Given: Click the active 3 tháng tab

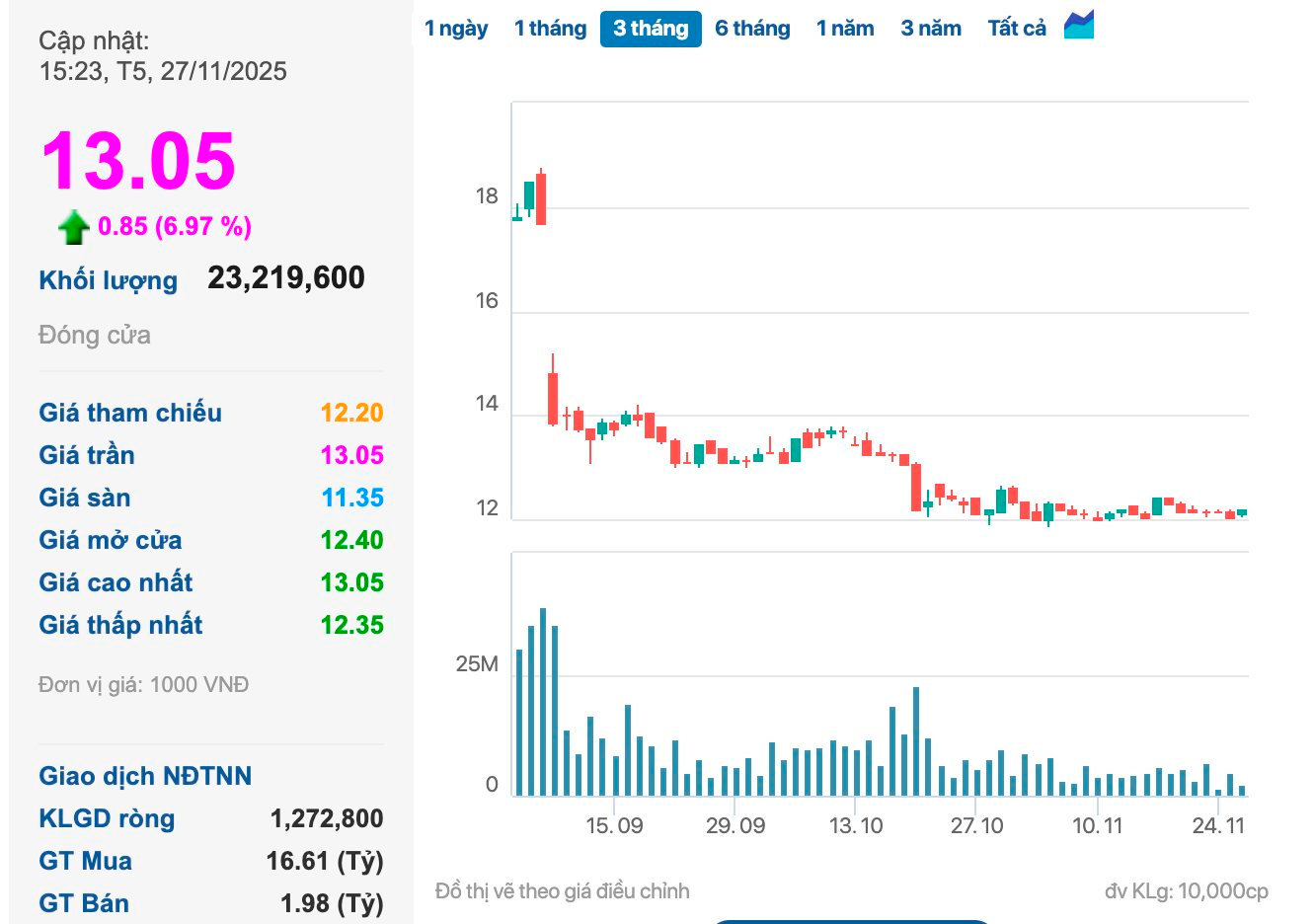Looking at the screenshot, I should tap(651, 29).
